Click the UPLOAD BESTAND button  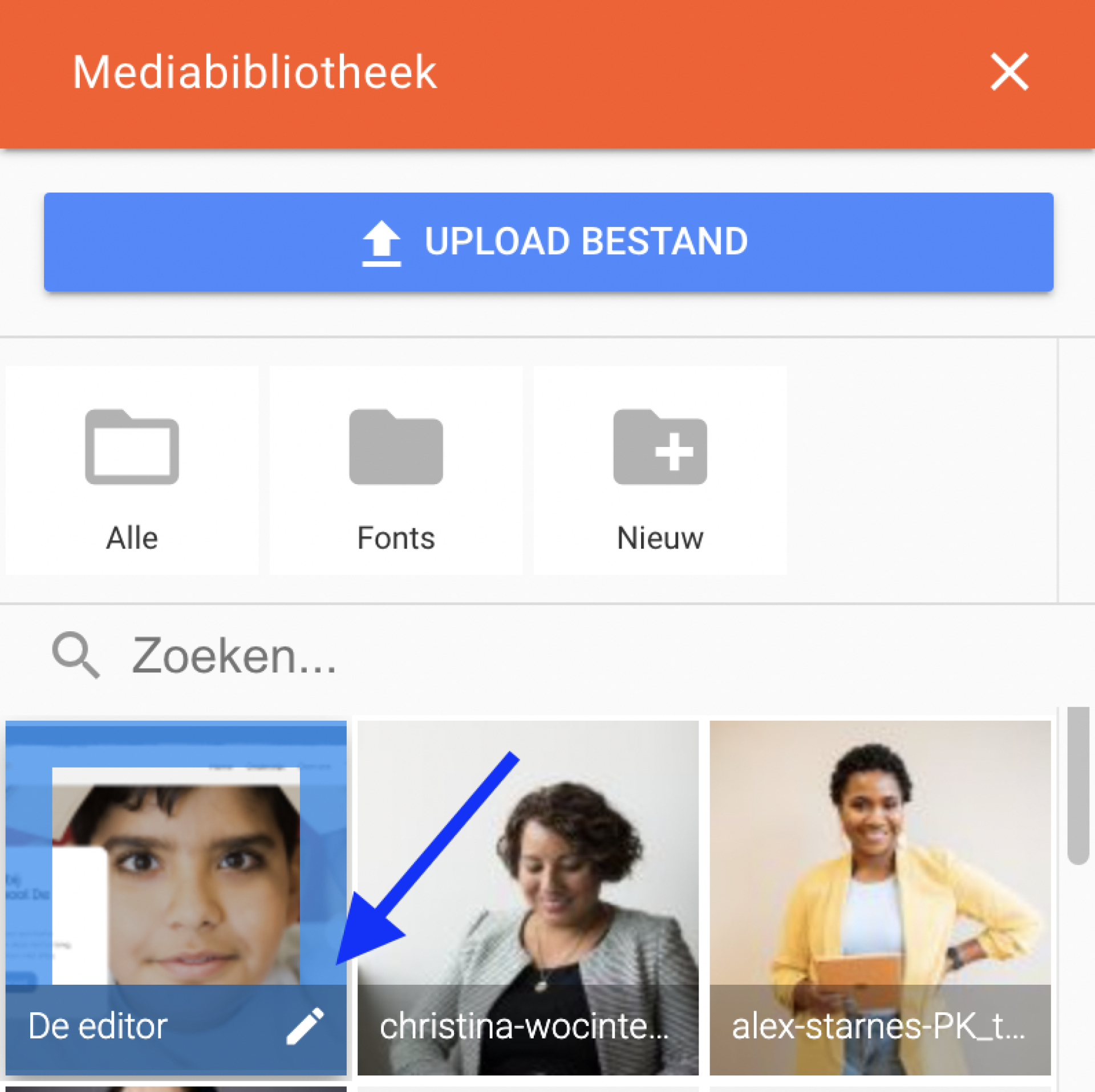[548, 242]
